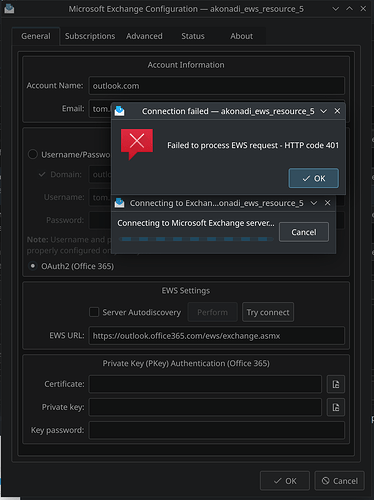Image resolution: width=374 pixels, height=500 pixels.
Task: Click the main window keep-above chevron
Action: [349, 9]
